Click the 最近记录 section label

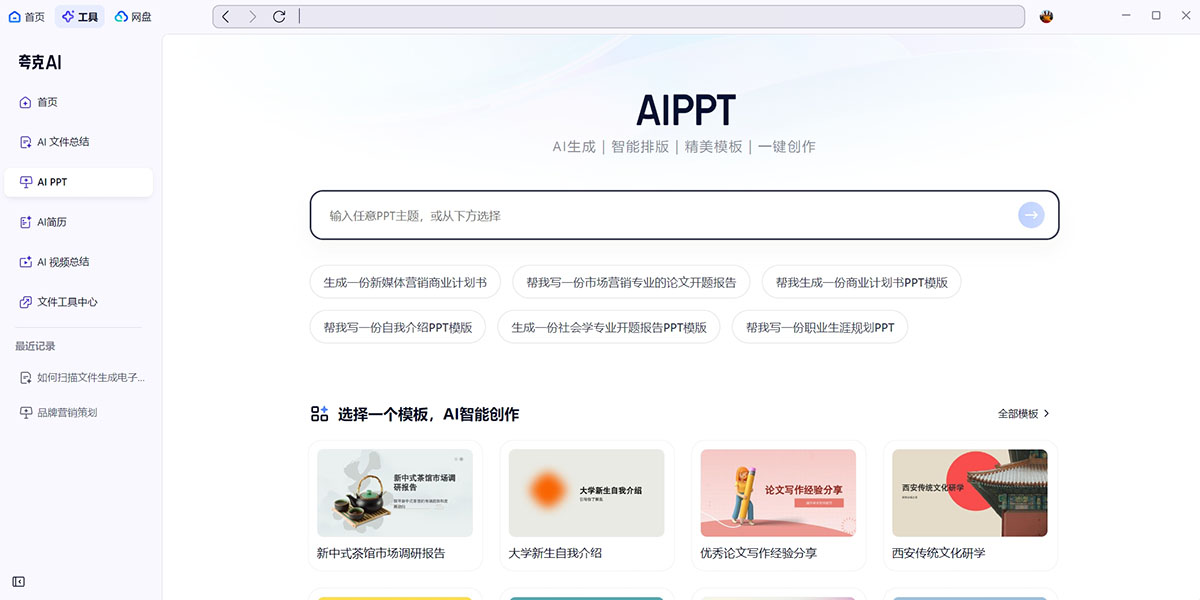[35, 346]
